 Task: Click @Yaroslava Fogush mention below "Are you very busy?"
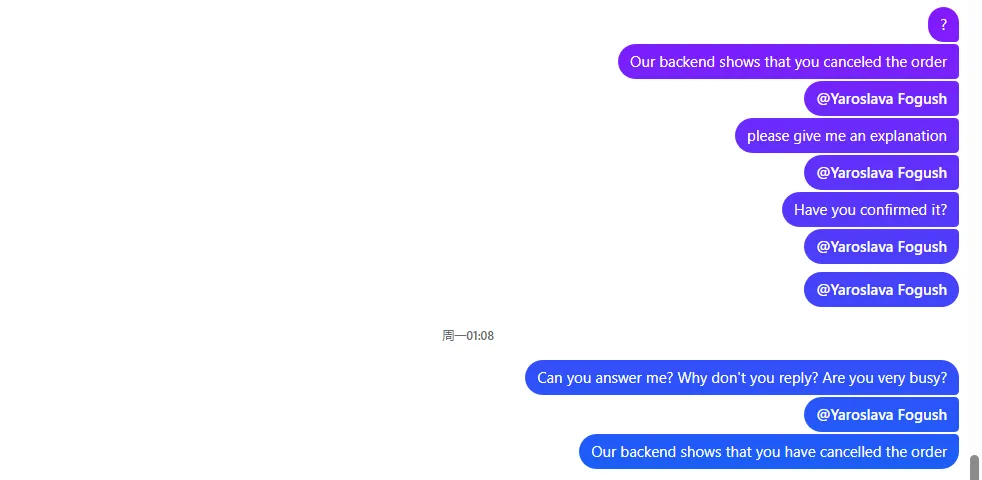(881, 415)
